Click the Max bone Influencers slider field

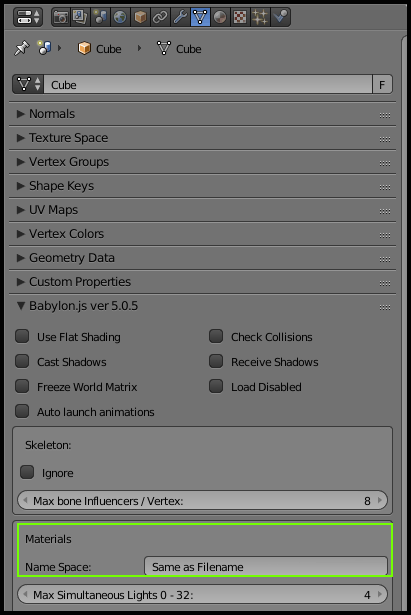click(202, 500)
